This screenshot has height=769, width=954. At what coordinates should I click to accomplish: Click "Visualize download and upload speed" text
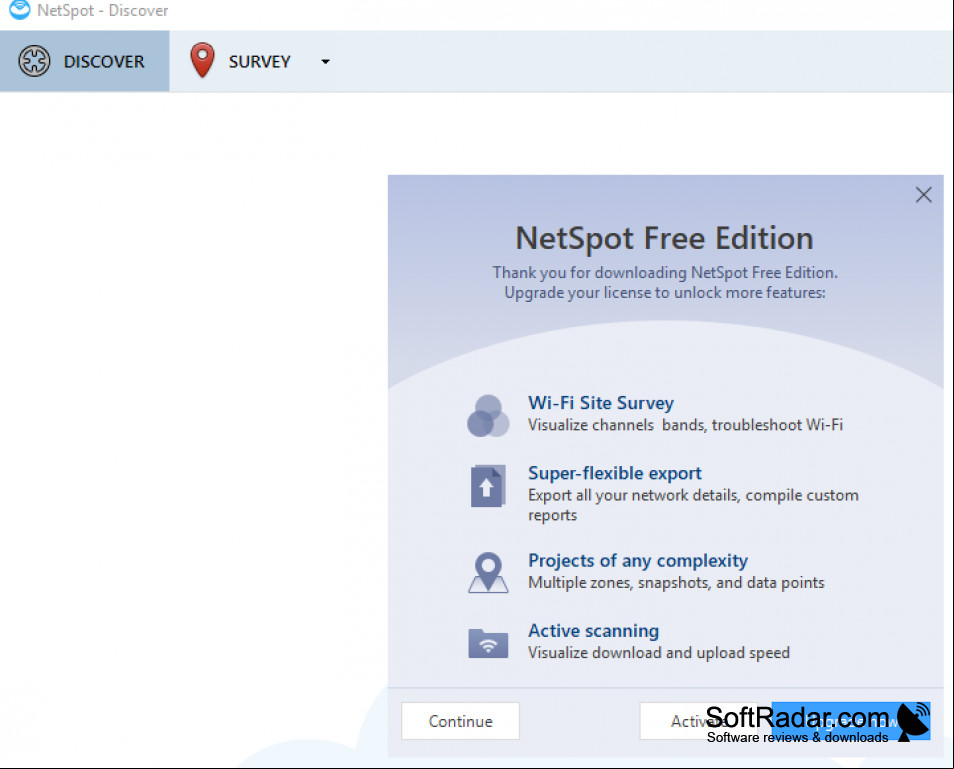coord(659,653)
